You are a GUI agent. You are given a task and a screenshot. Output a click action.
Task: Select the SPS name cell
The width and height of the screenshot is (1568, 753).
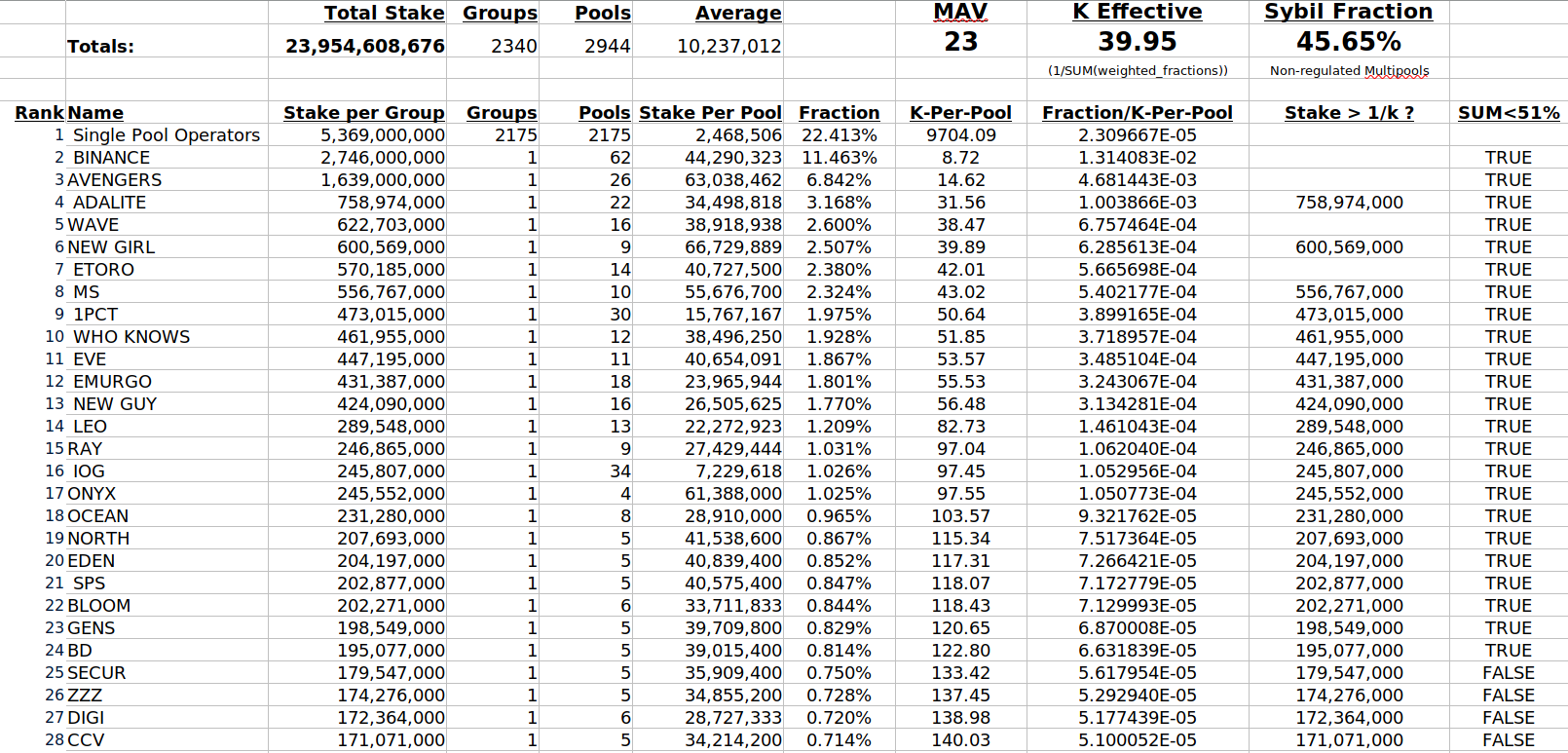pos(90,584)
